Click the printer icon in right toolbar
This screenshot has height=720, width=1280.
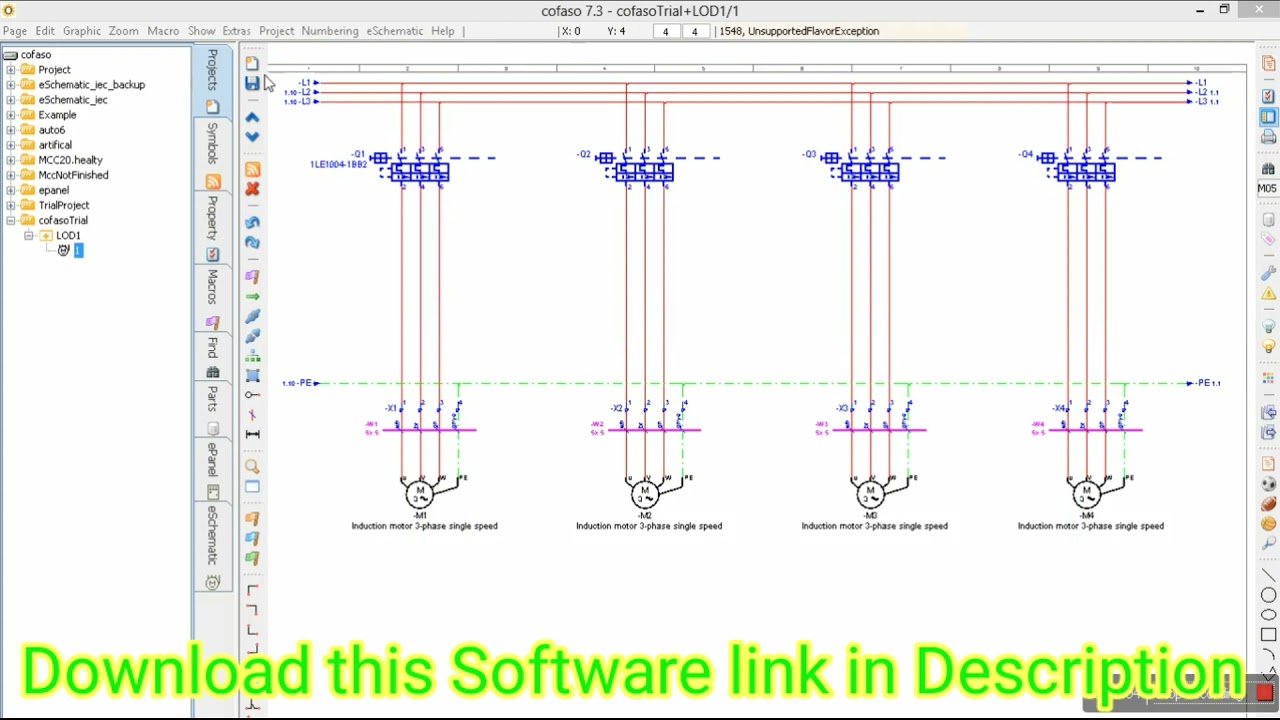pos(1268,136)
